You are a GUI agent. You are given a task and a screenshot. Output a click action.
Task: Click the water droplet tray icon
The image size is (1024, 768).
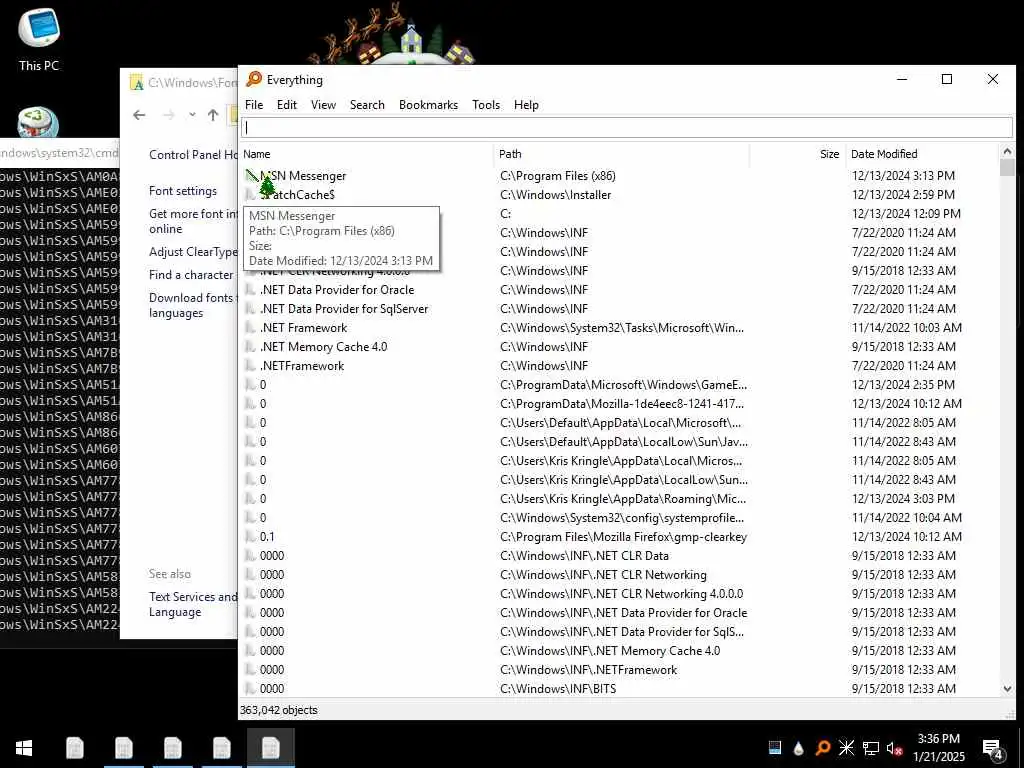[799, 748]
